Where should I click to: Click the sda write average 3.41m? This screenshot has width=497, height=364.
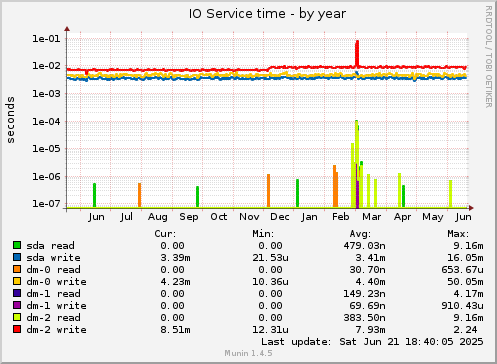370,258
